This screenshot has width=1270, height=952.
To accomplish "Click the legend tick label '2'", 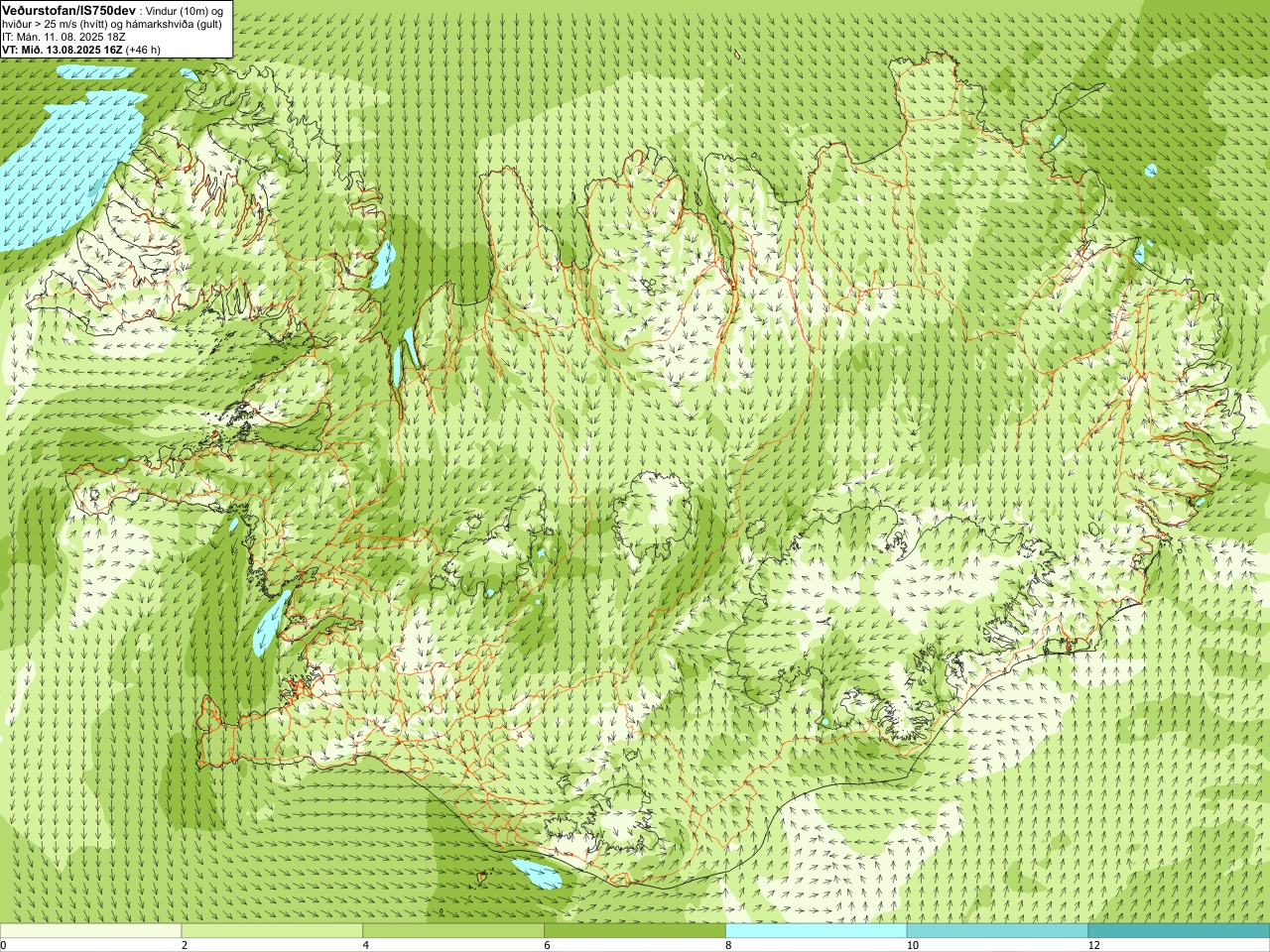I will pos(185,946).
